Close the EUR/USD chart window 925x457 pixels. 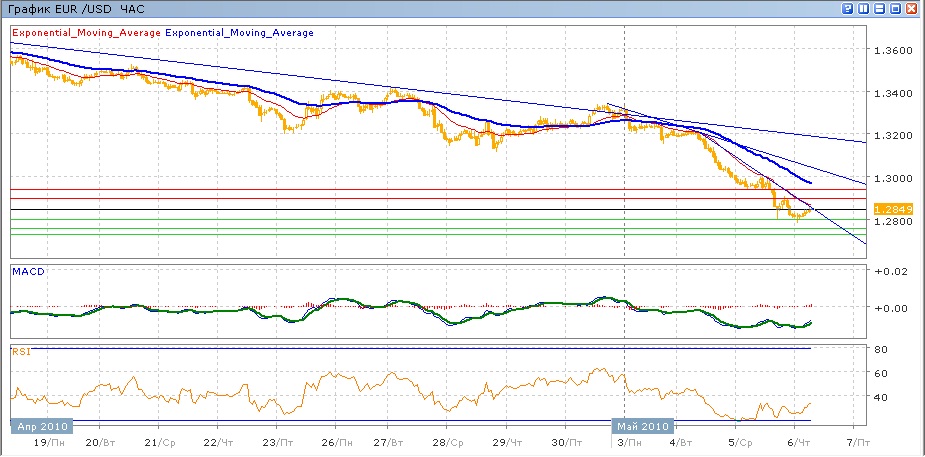click(x=912, y=8)
